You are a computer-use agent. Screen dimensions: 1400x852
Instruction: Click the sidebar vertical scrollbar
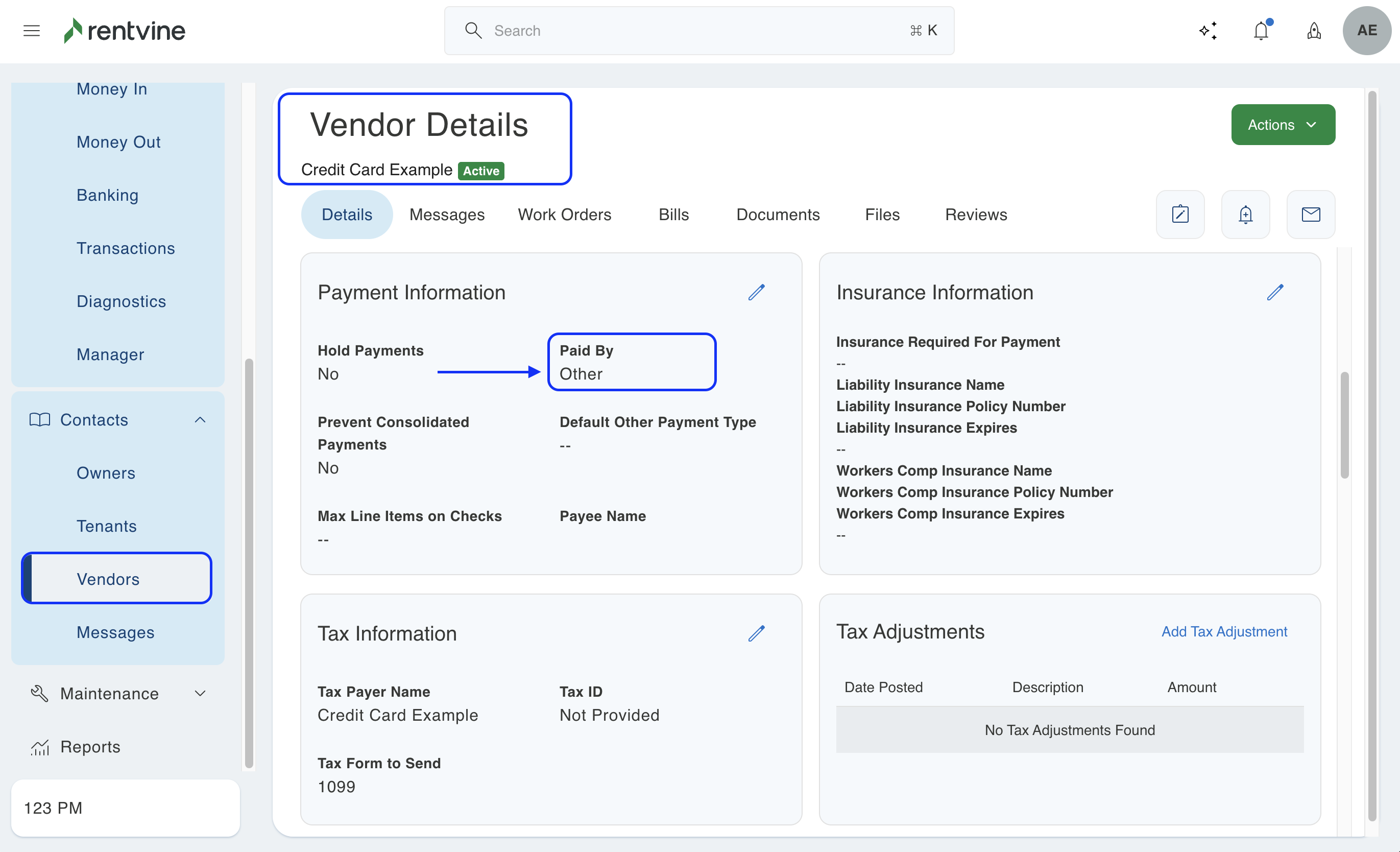coord(249,563)
